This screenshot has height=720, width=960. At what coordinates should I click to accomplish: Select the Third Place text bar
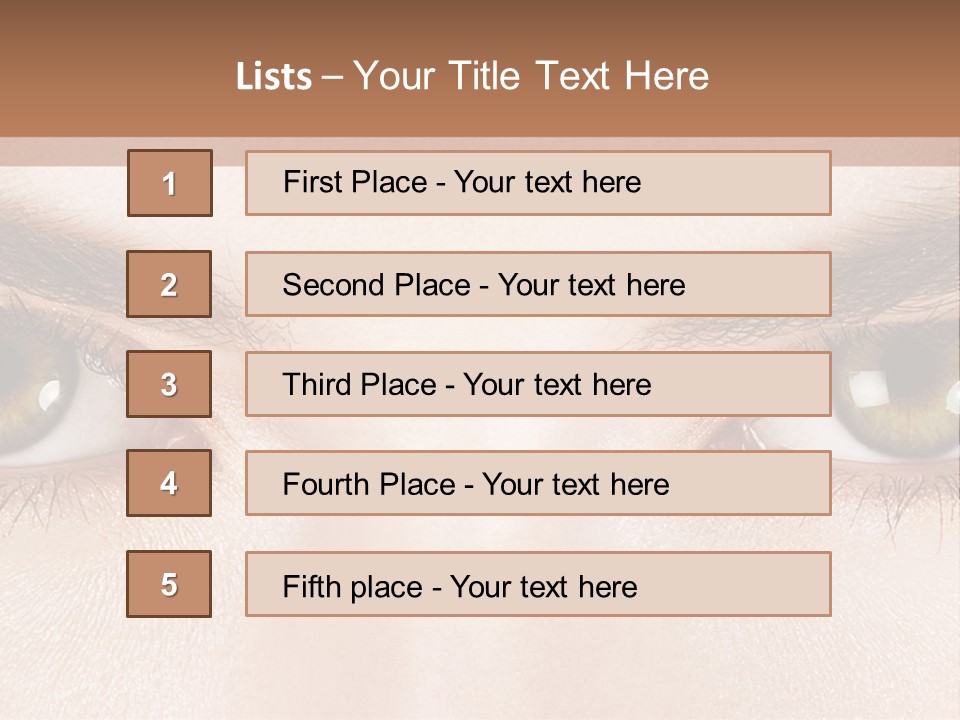[538, 384]
